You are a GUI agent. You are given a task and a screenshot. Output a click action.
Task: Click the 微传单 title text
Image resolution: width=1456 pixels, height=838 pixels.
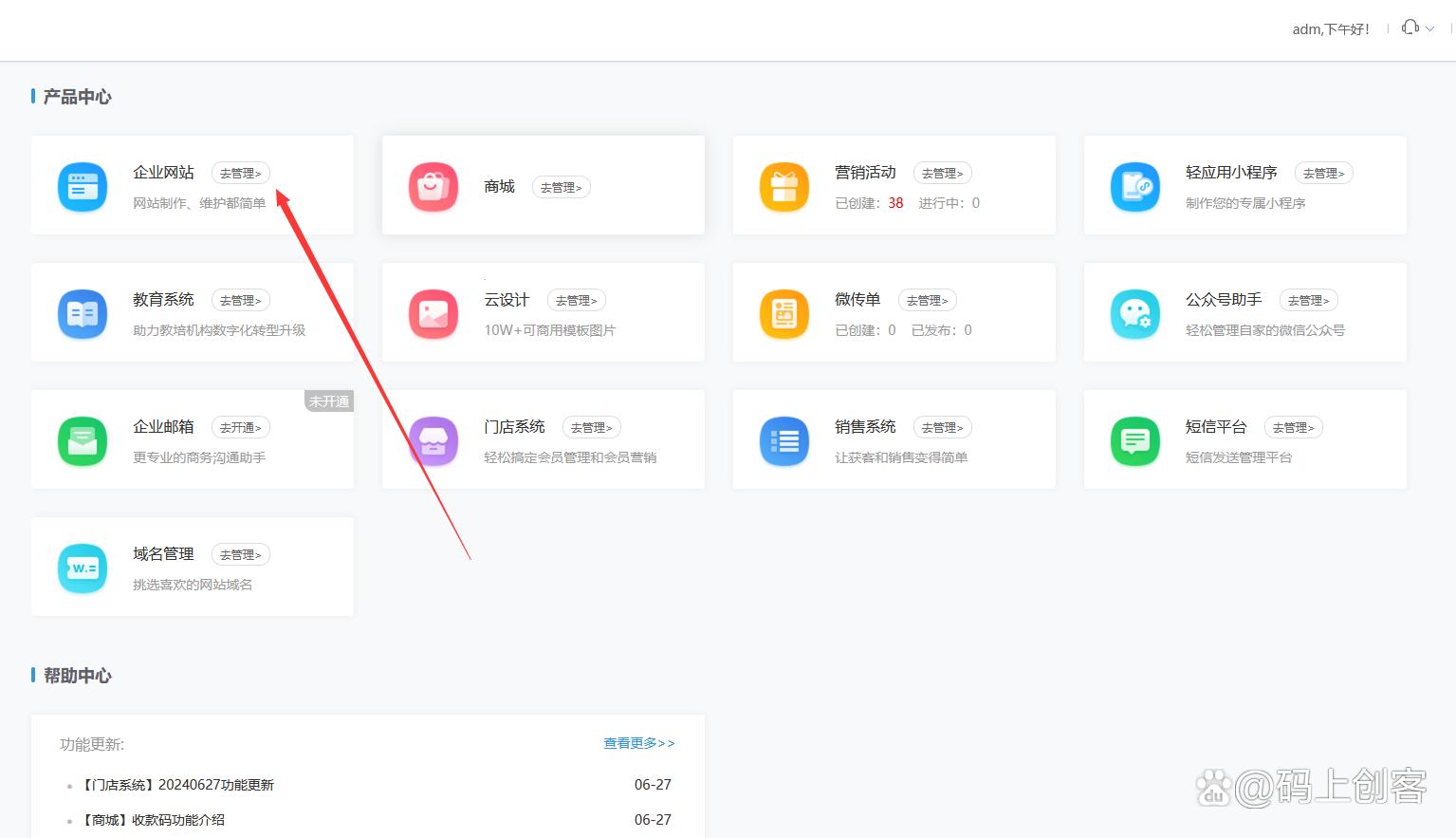[x=857, y=299]
